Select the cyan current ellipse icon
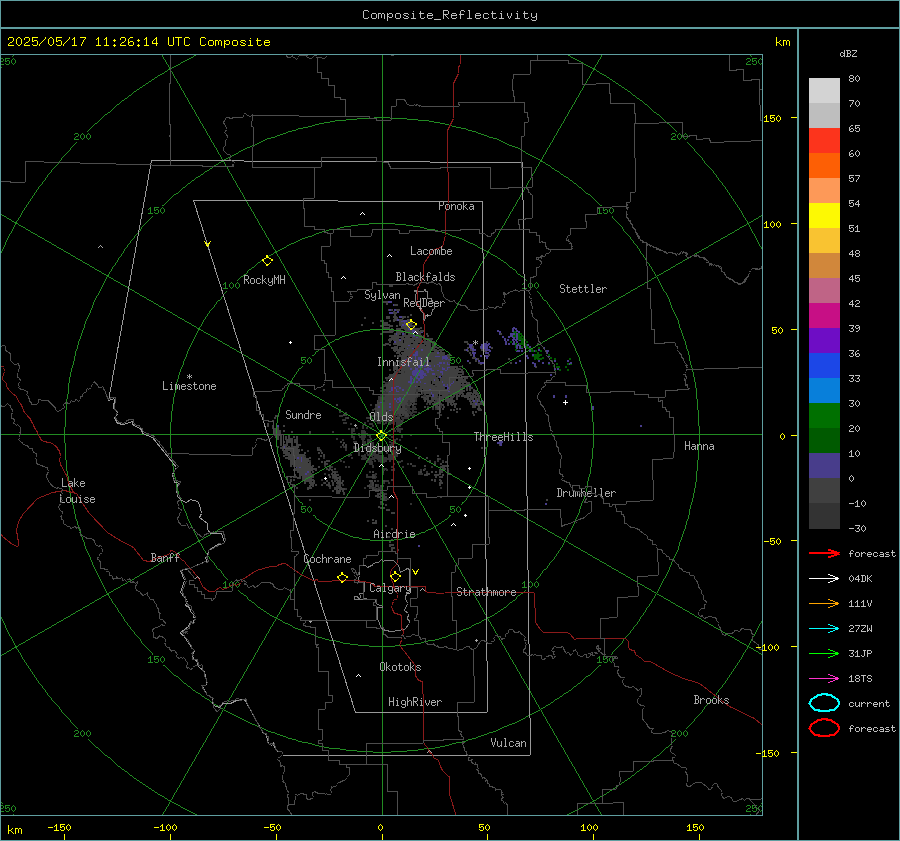The width and height of the screenshot is (900, 841). pyautogui.click(x=824, y=703)
